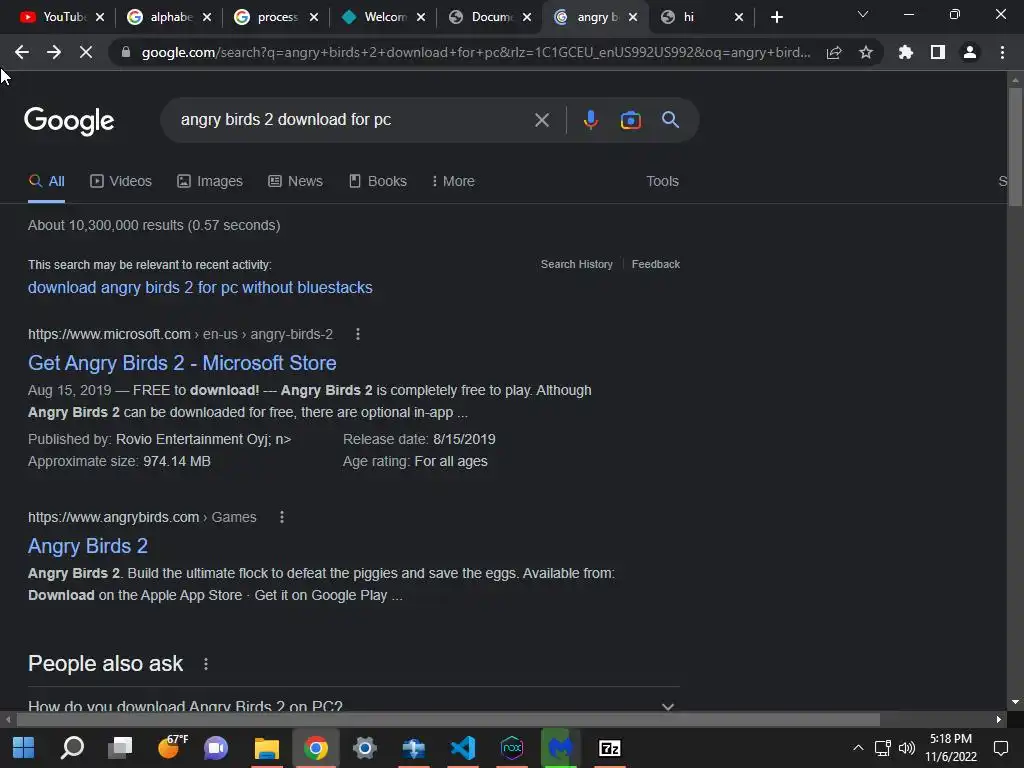Share this page from the address bar

click(834, 52)
